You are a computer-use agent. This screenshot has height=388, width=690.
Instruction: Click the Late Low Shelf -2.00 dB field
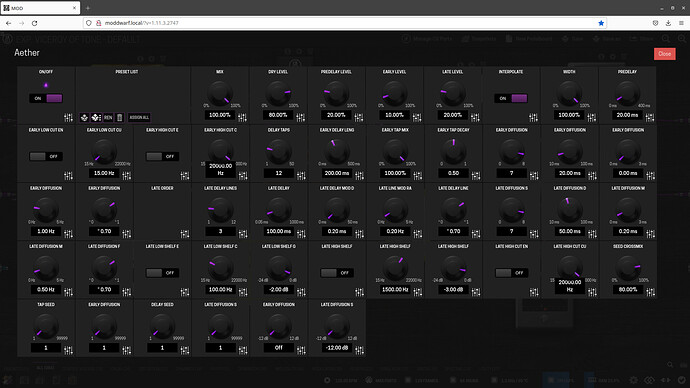tap(279, 289)
